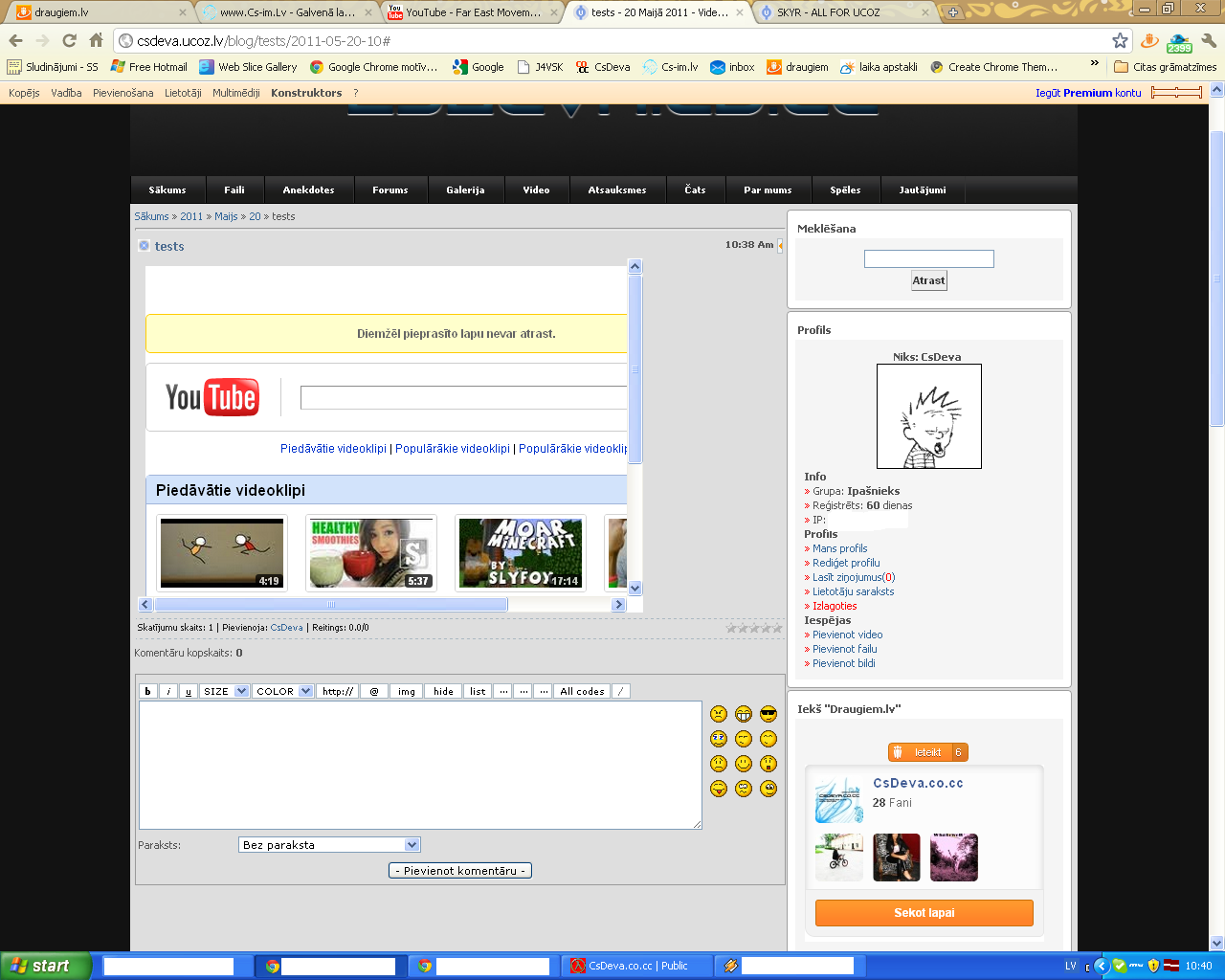This screenshot has height=980, width=1225.
Task: Insert the angry emoticon
Action: (719, 714)
